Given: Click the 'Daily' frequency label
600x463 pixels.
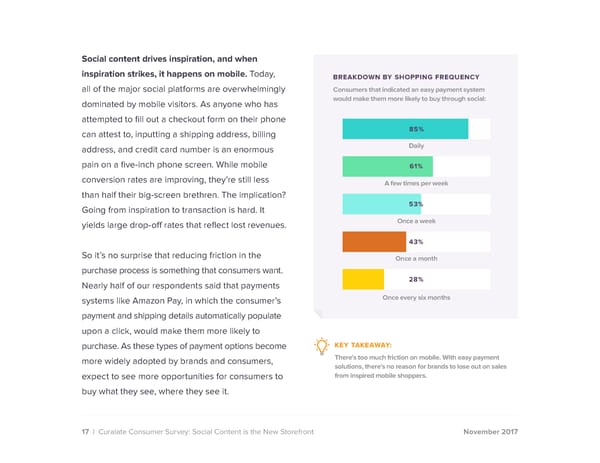Looking at the screenshot, I should (x=416, y=147).
